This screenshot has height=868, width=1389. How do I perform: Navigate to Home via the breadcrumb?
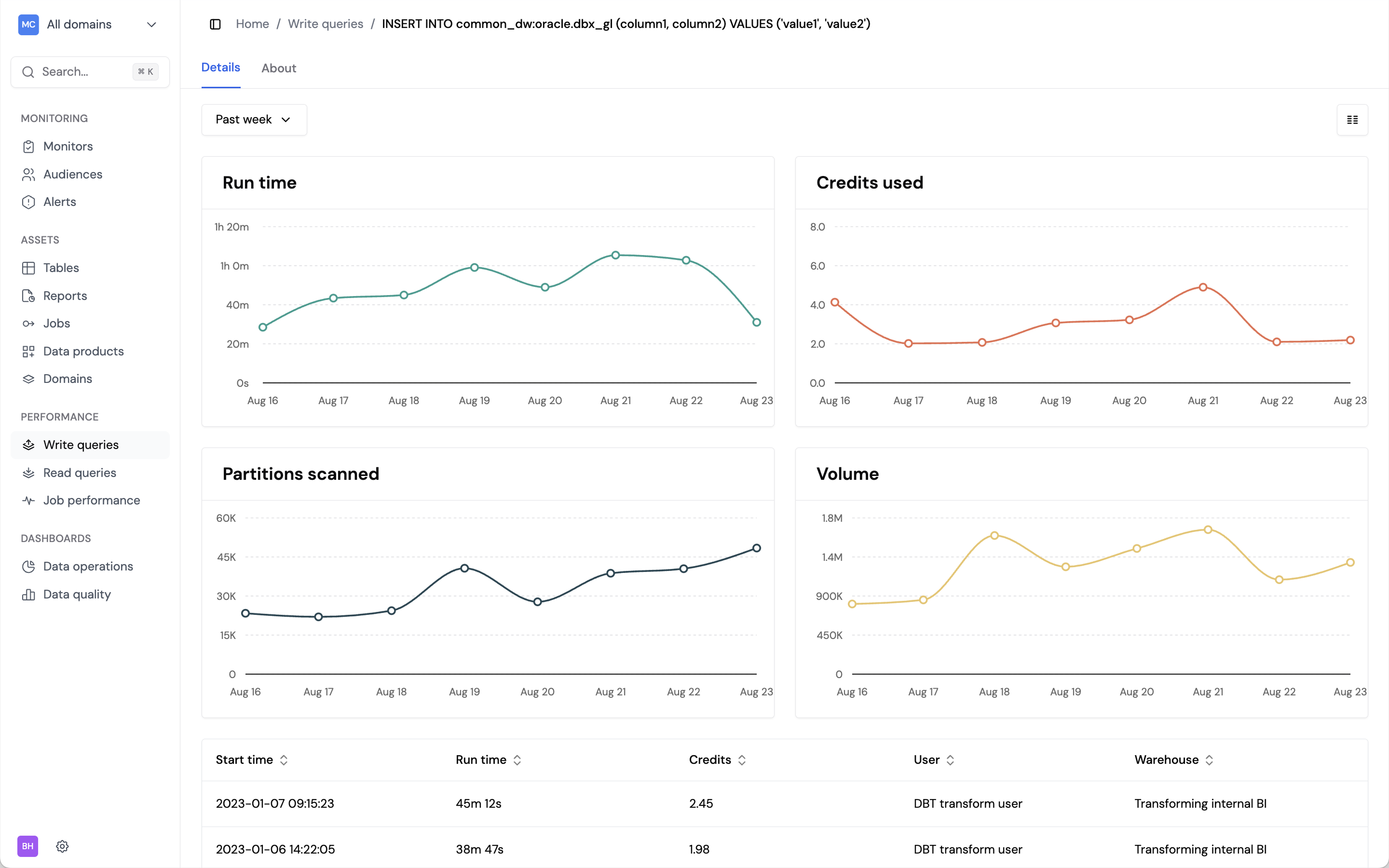tap(252, 24)
